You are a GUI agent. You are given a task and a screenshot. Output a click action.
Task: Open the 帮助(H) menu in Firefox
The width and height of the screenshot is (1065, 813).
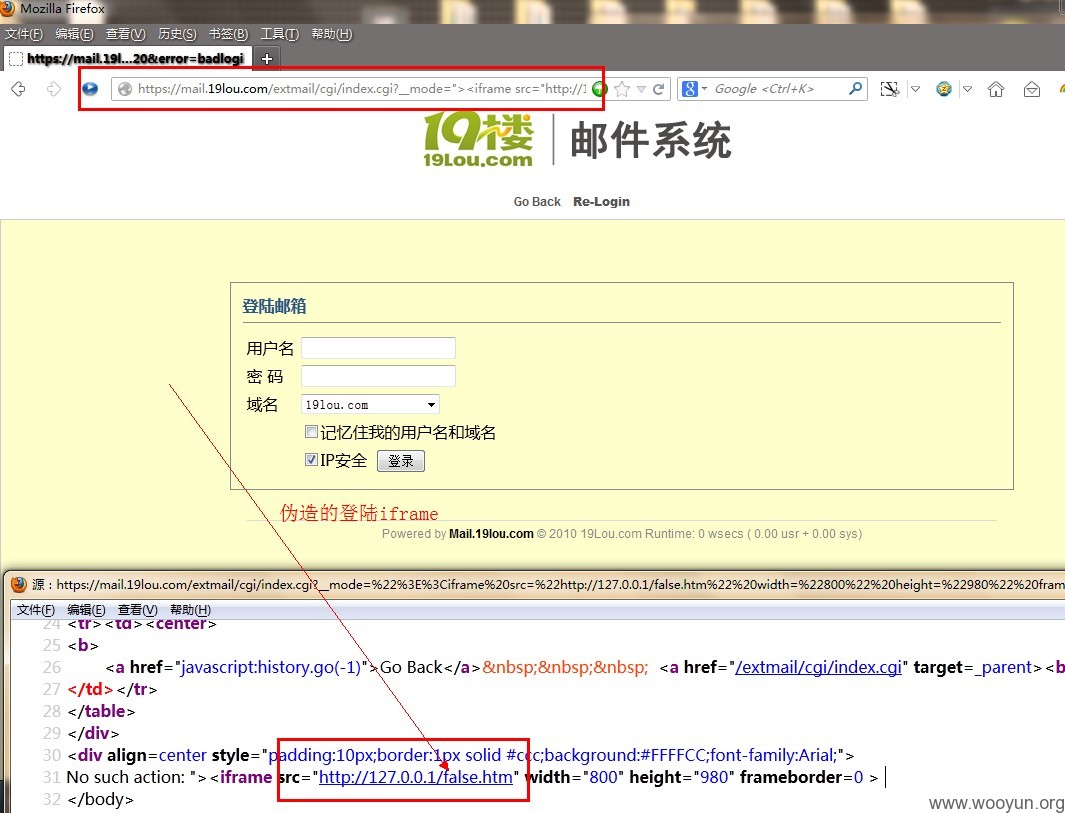(x=331, y=34)
